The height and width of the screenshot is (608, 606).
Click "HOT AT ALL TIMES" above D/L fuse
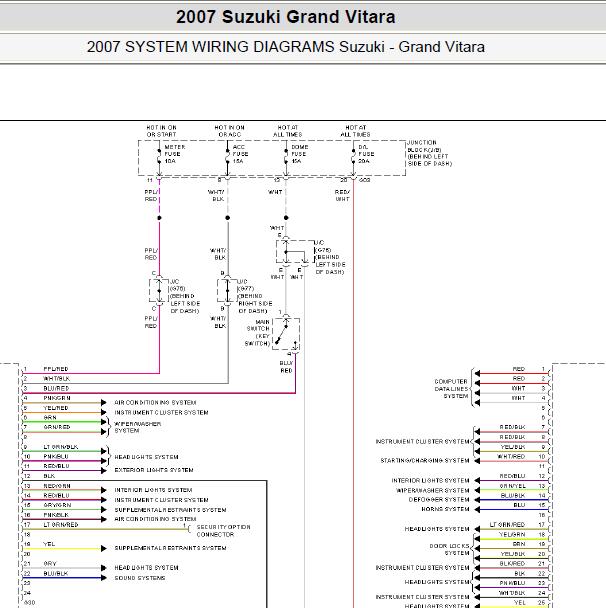coord(356,131)
